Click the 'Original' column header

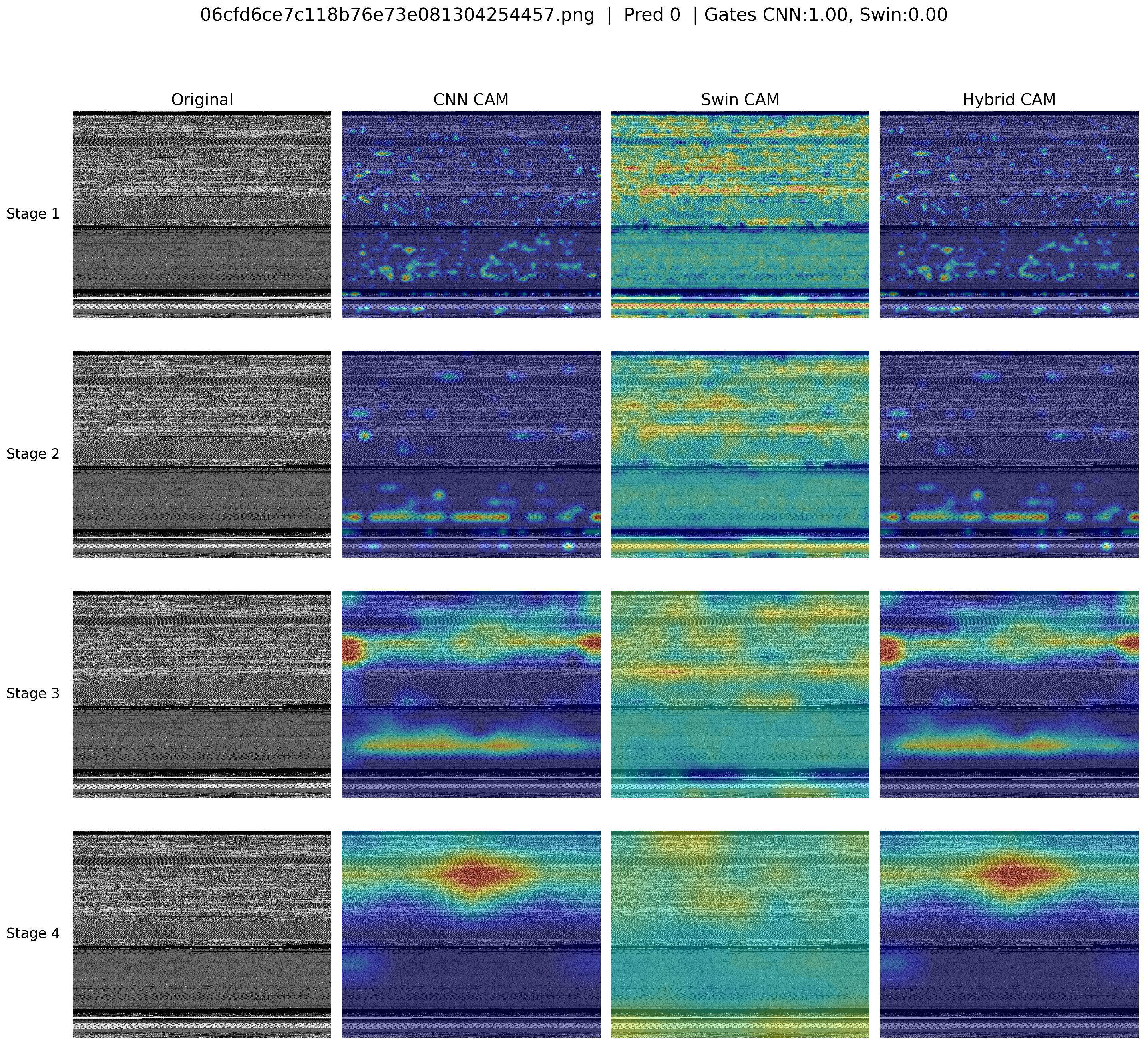pyautogui.click(x=202, y=100)
